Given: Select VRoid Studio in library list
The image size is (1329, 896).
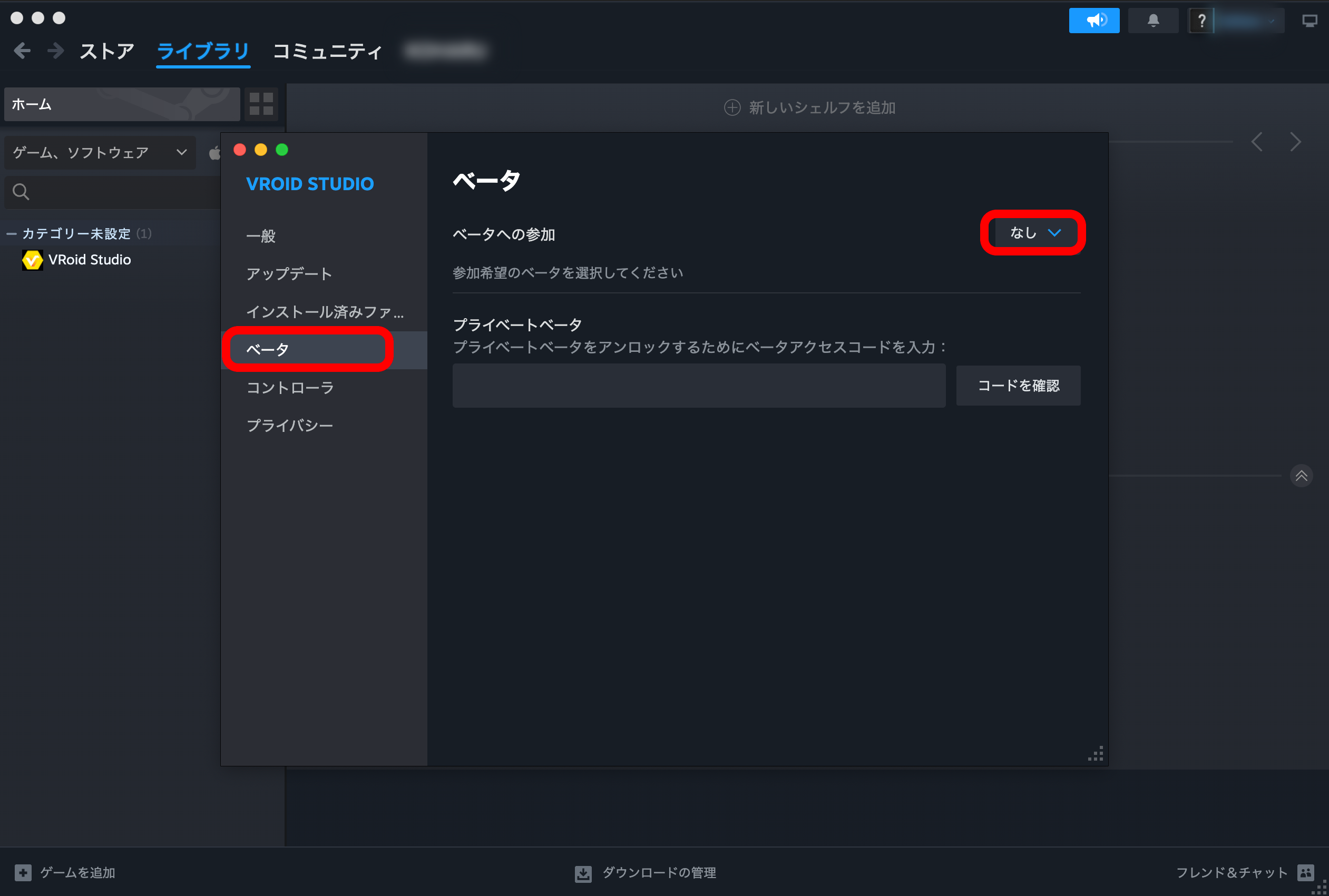Looking at the screenshot, I should [89, 260].
